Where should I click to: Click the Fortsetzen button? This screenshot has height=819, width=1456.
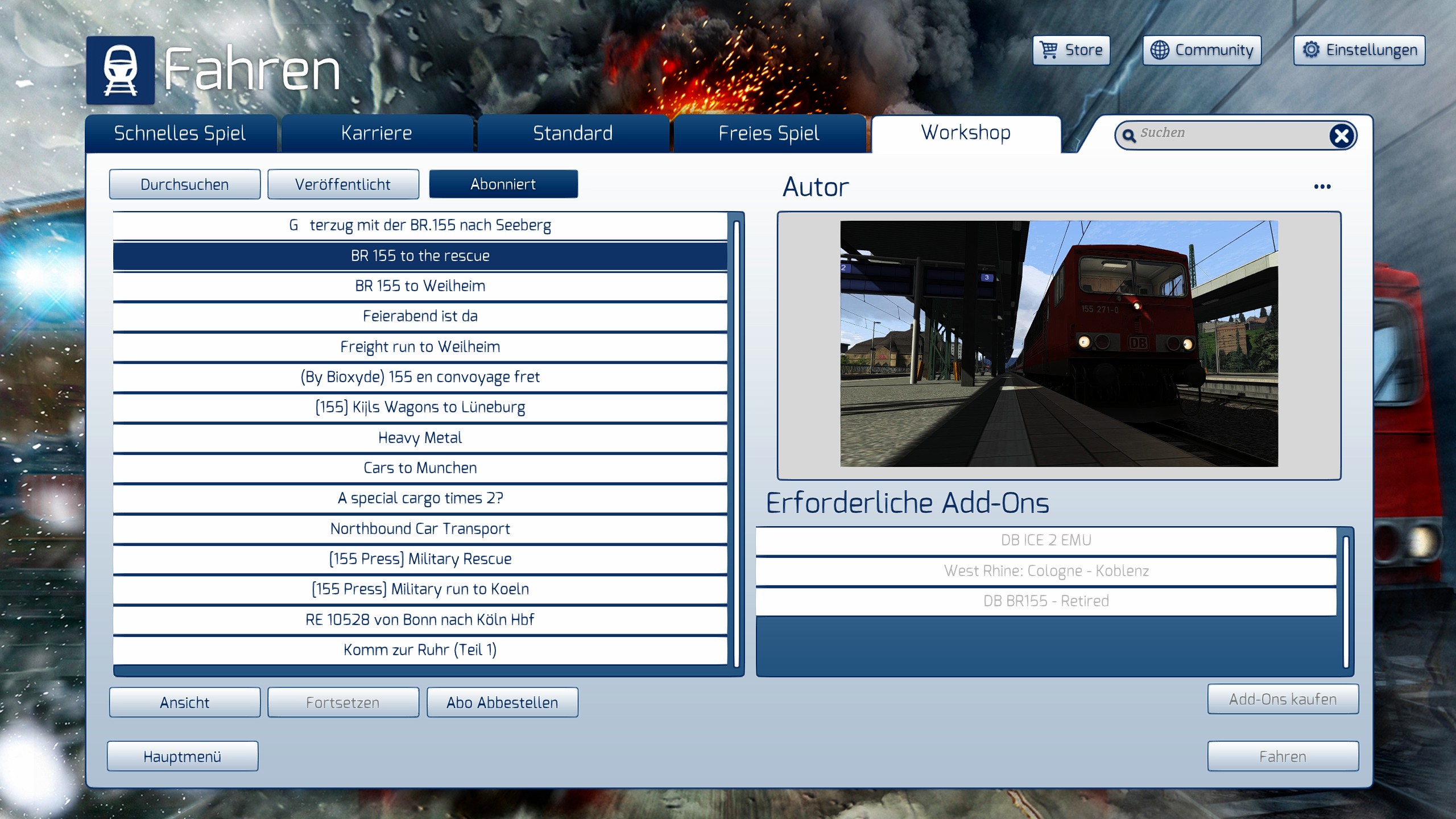(x=343, y=702)
